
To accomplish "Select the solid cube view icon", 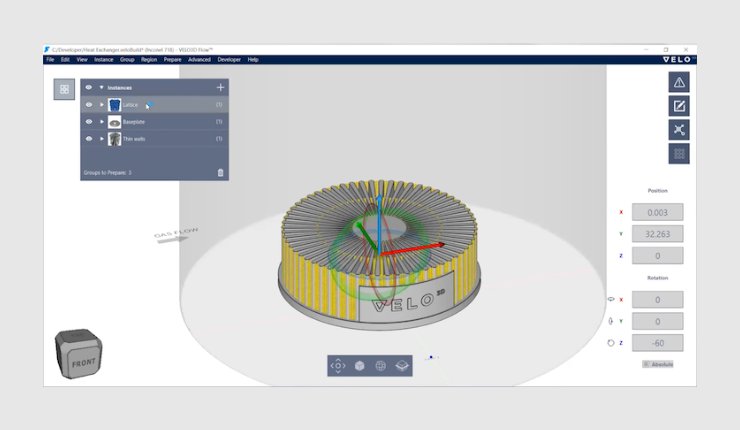I will click(359, 365).
